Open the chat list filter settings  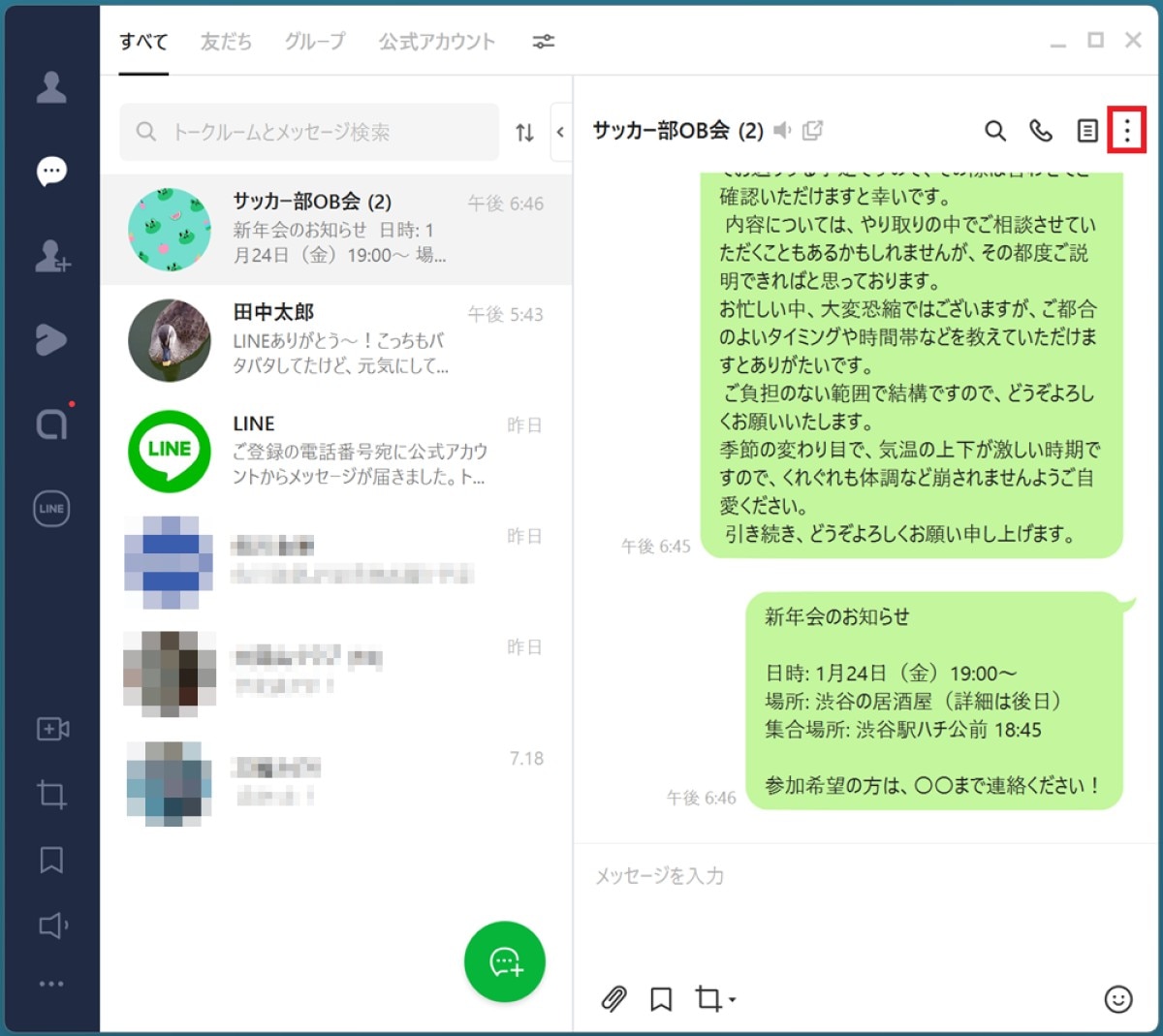(544, 42)
